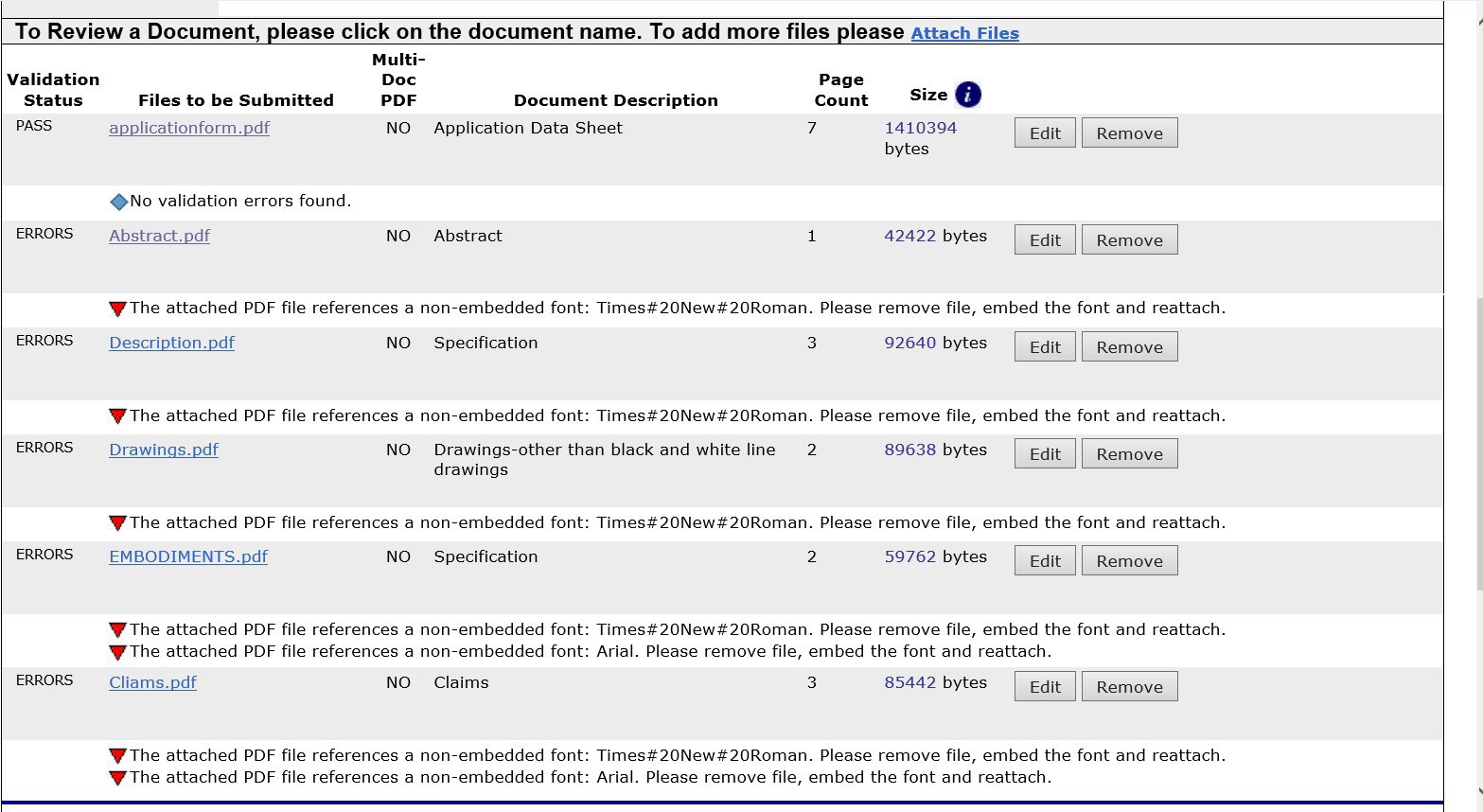This screenshot has height=812, width=1483.
Task: Click the 'Abstract' document description
Action: point(468,236)
